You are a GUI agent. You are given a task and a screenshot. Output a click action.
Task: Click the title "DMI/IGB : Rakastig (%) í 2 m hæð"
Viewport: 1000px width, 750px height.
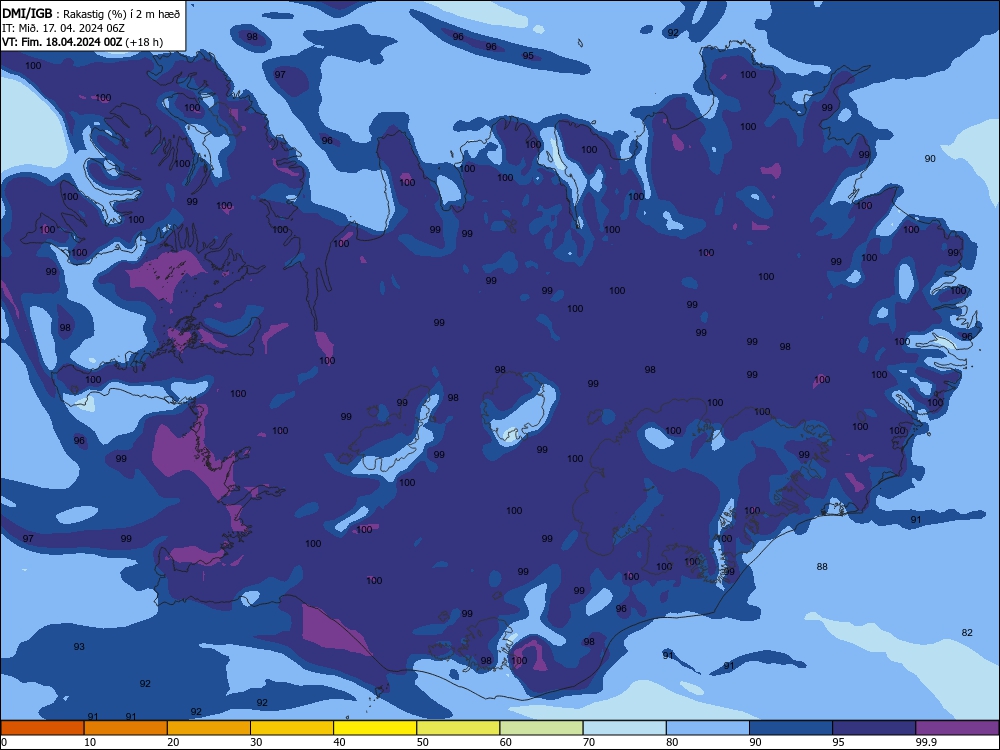pos(91,14)
